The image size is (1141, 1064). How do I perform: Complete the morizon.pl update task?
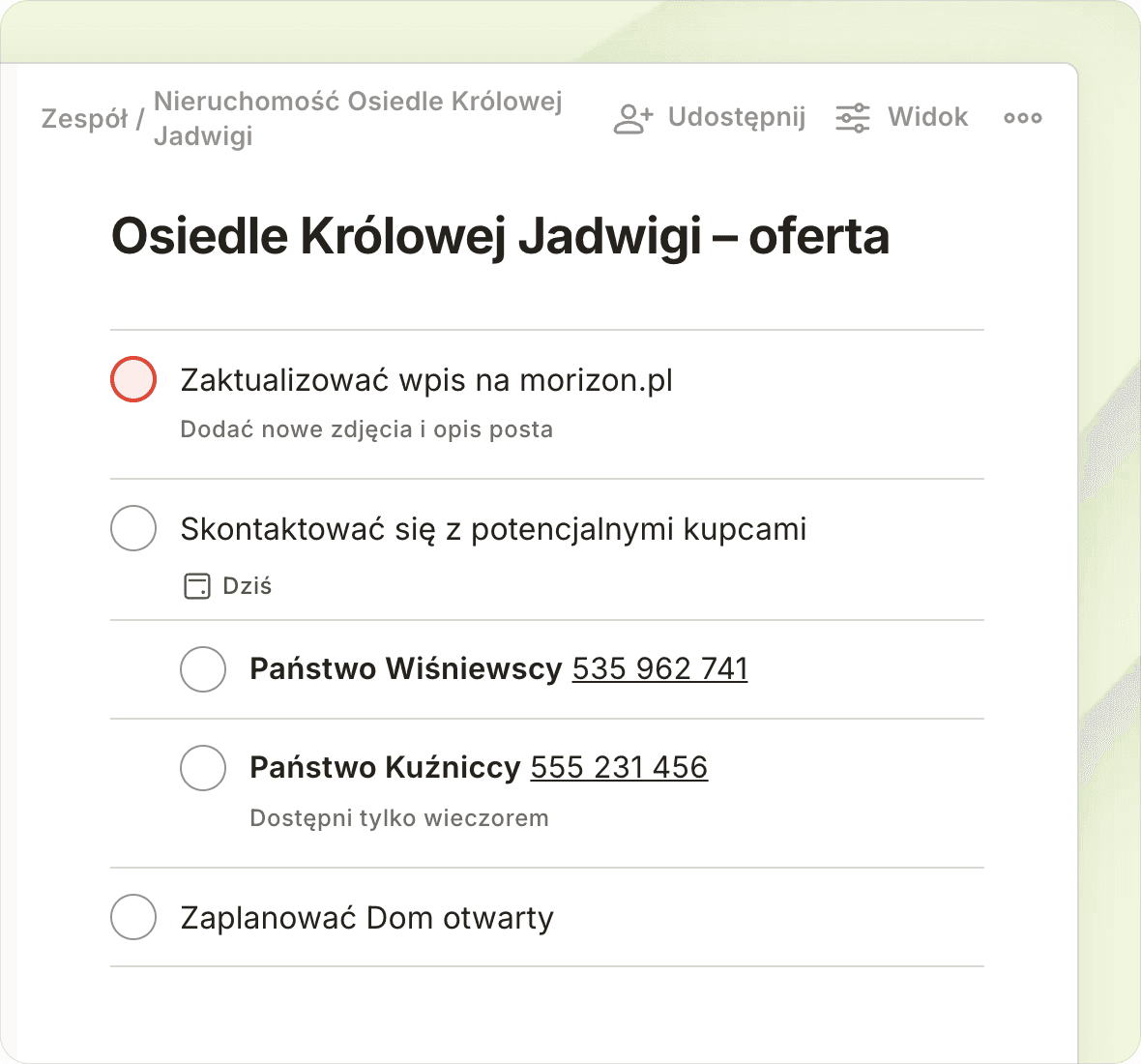tap(133, 379)
